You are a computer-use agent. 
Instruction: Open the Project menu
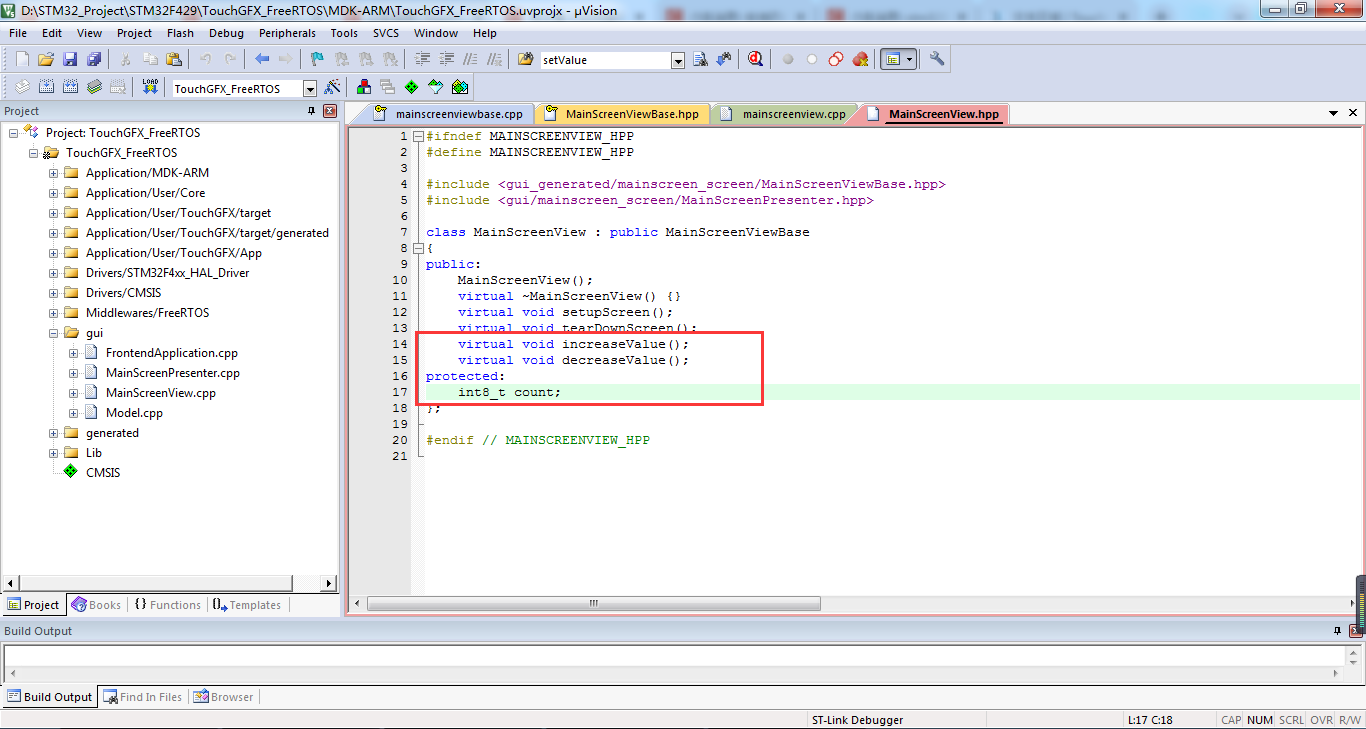(134, 33)
